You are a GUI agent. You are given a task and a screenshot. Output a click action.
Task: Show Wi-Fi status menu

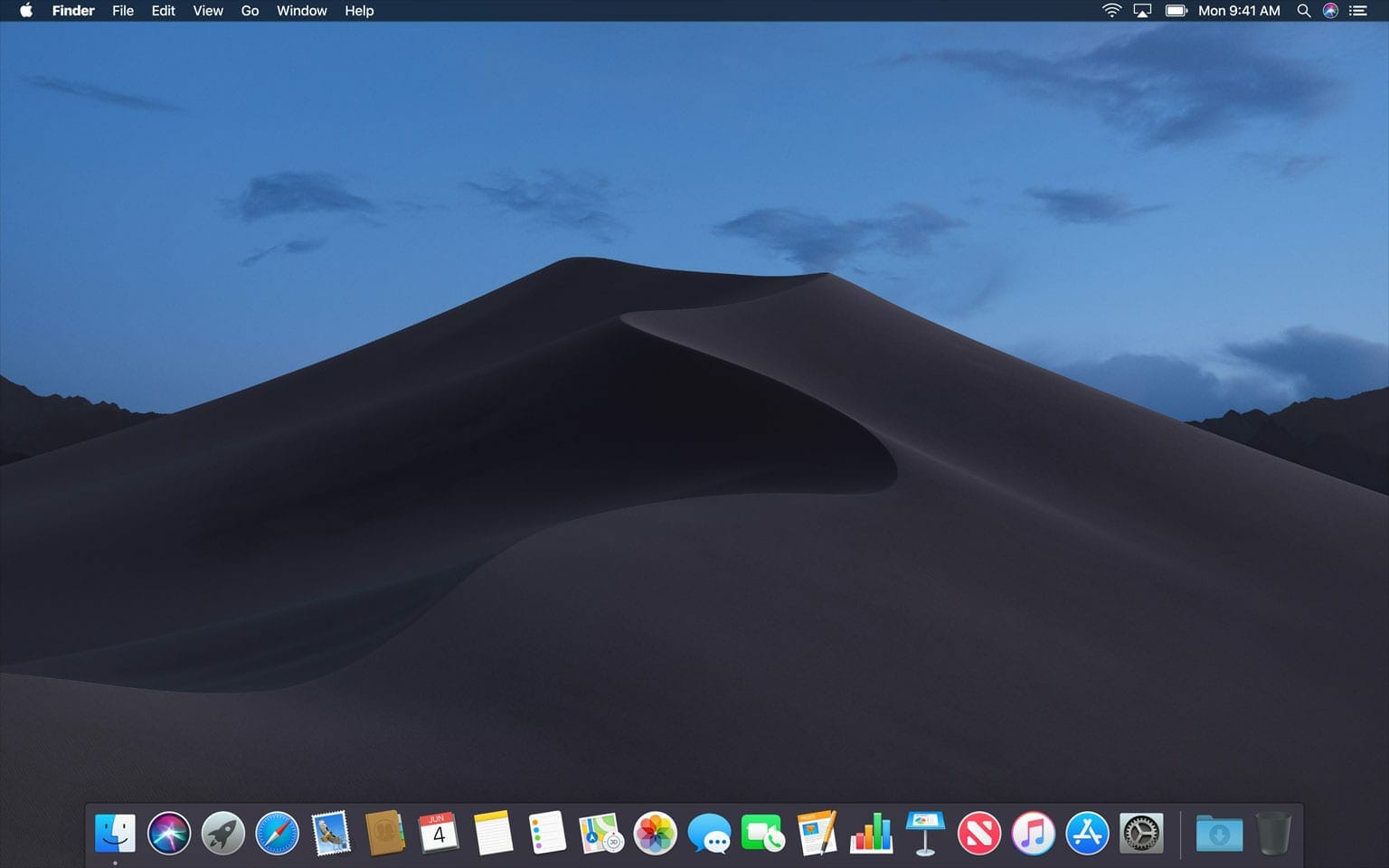click(x=1111, y=11)
